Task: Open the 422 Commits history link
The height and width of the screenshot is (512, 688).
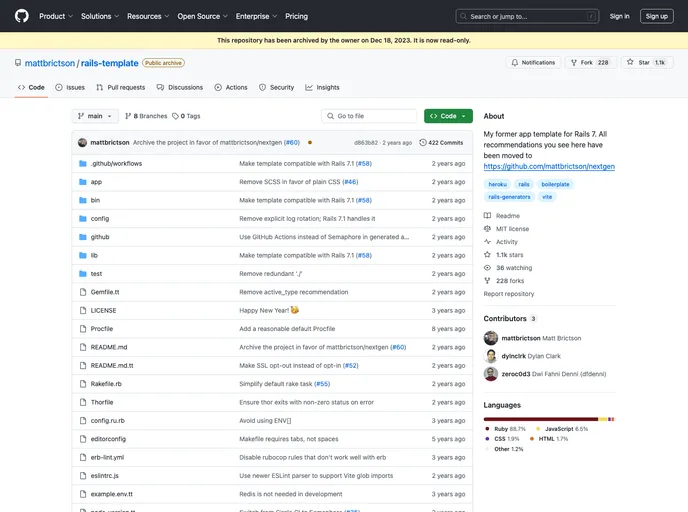Action: [x=441, y=143]
